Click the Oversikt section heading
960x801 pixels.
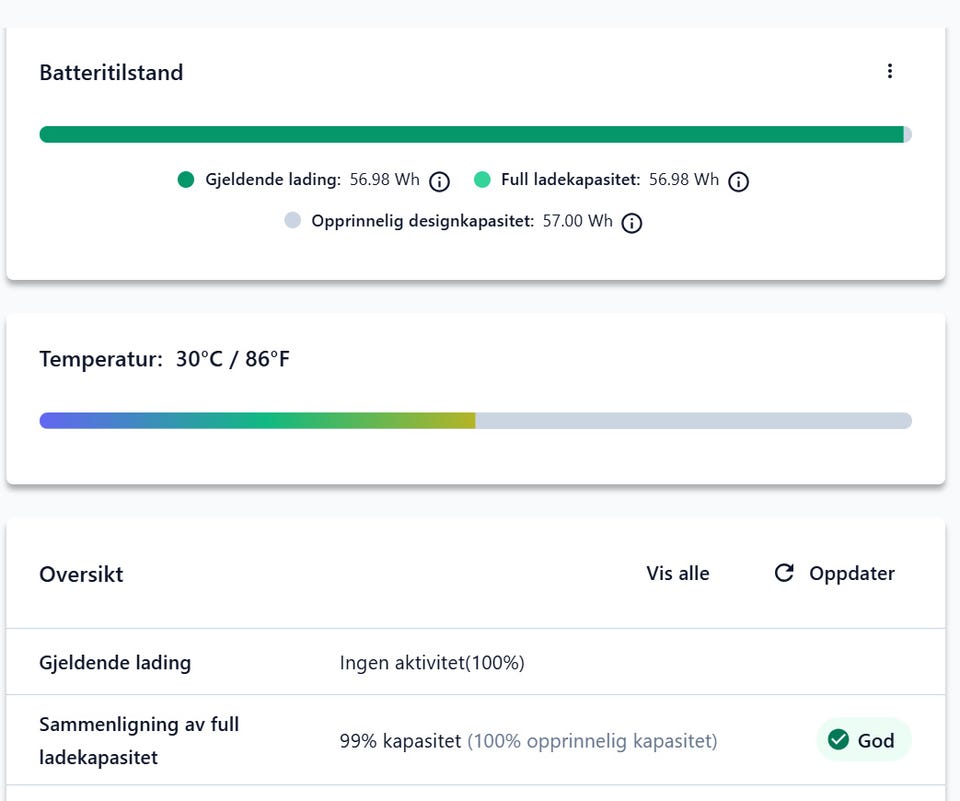pos(81,574)
